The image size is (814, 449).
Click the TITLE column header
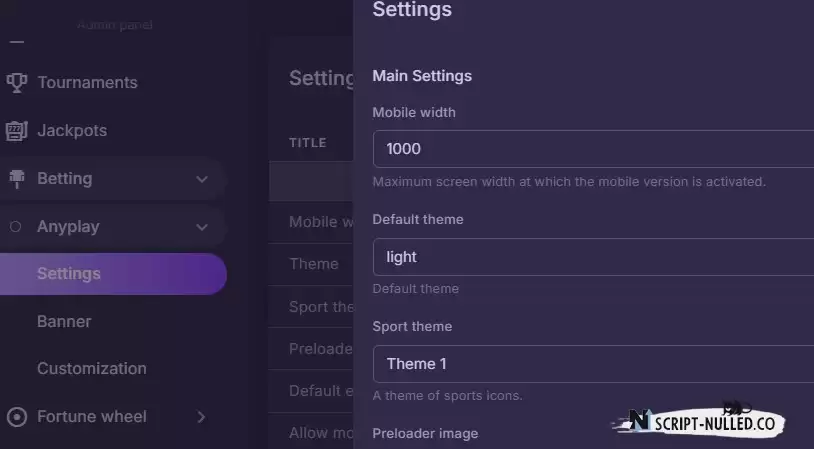click(308, 143)
